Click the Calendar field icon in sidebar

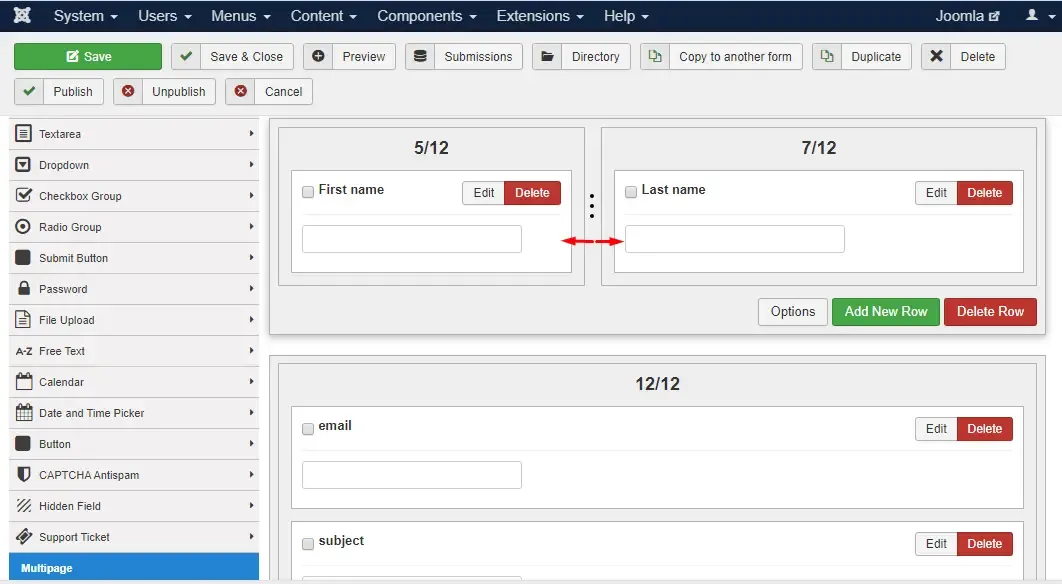click(24, 381)
